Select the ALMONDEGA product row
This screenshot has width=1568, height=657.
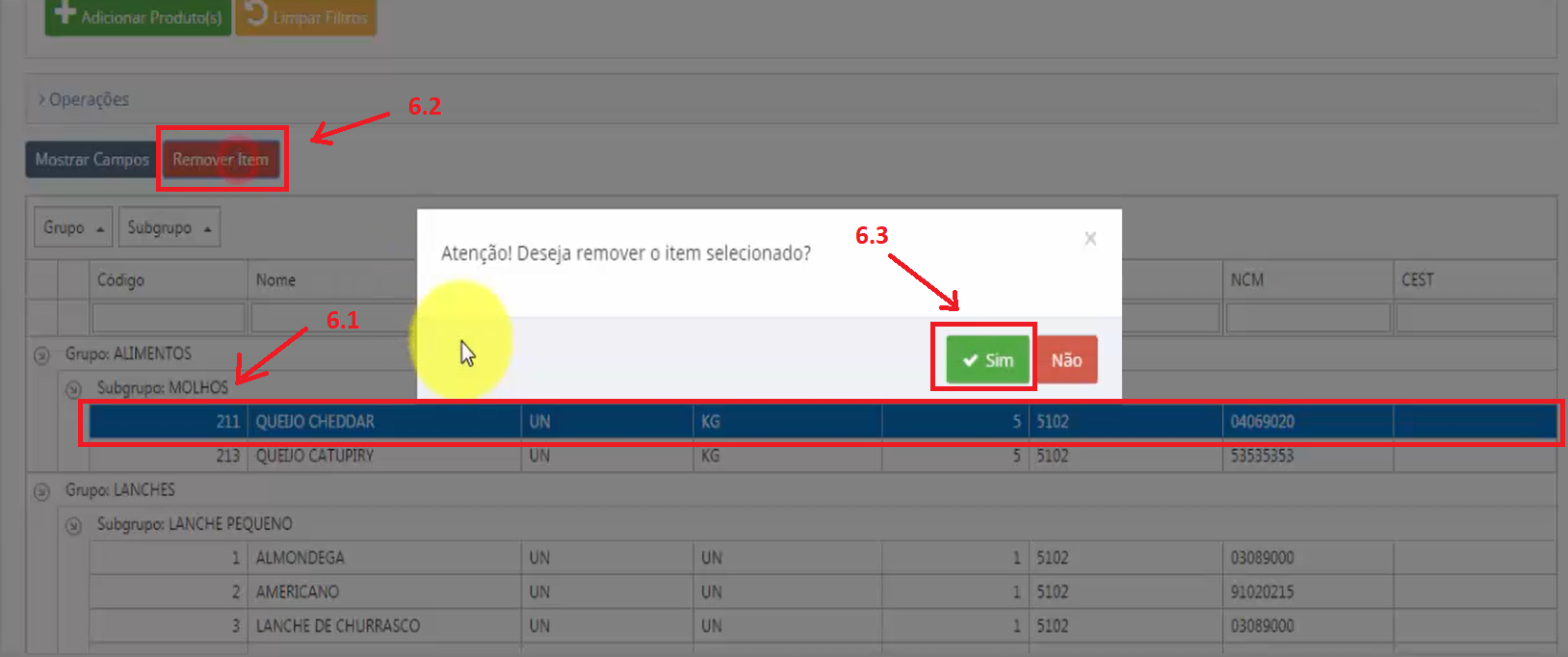(x=823, y=557)
